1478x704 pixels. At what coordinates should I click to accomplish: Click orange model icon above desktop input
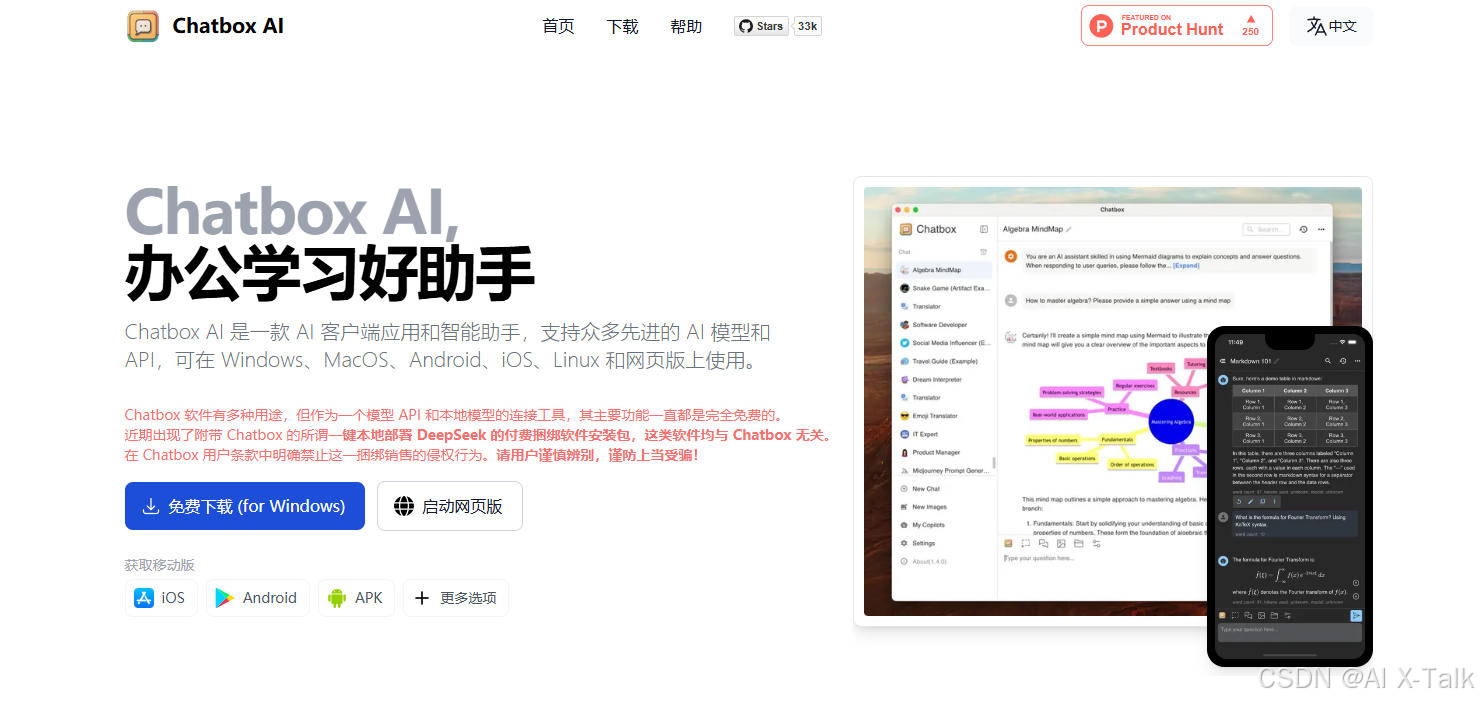pos(1009,544)
